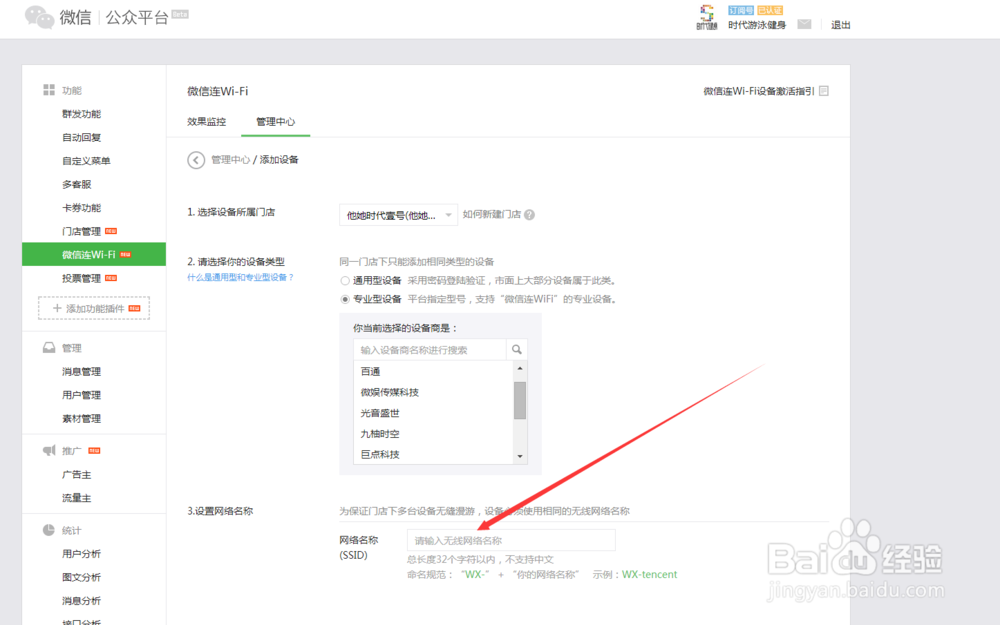Switch to the 管理中心 tab
1000x625 pixels.
point(276,122)
